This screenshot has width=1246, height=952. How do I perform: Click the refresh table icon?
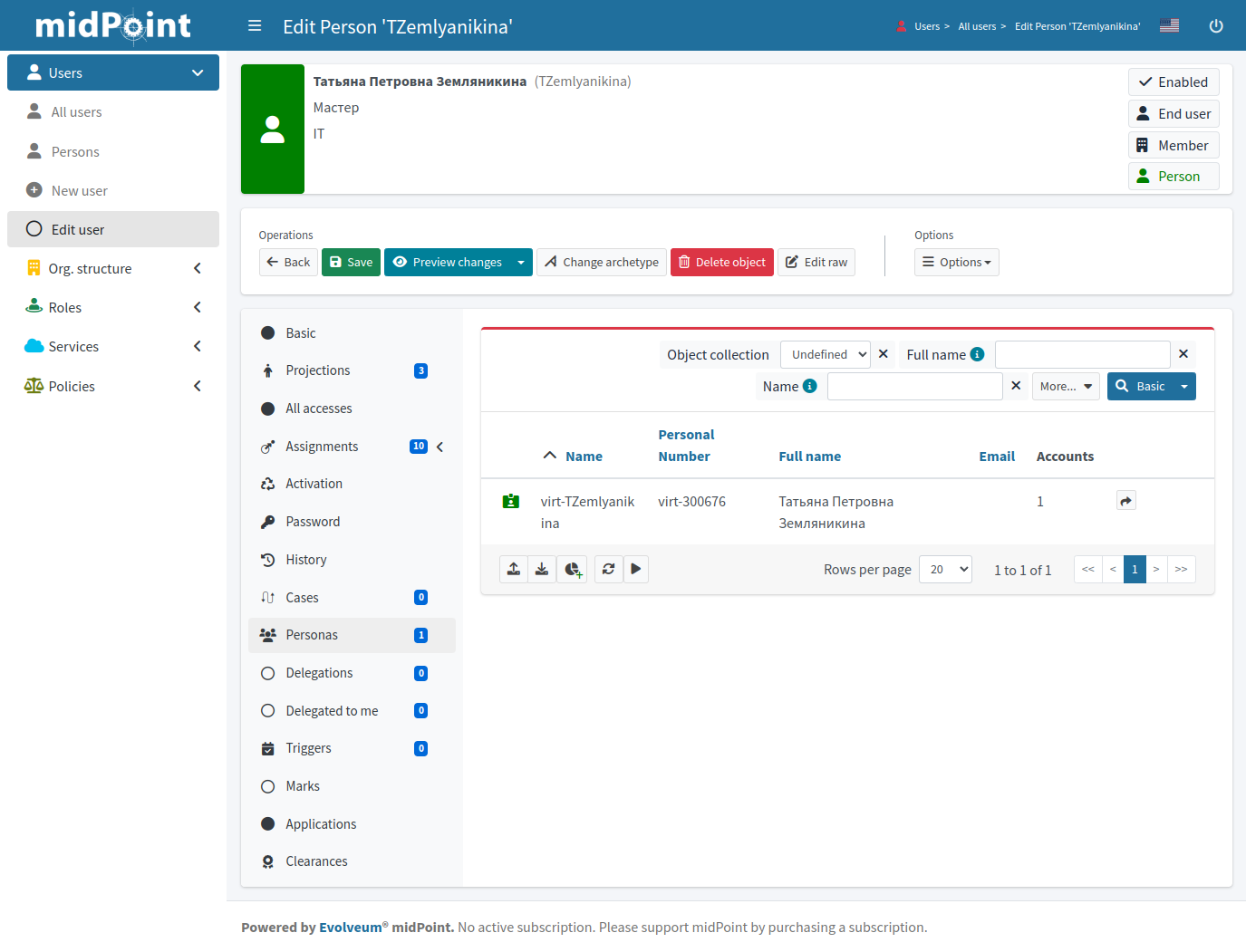pyautogui.click(x=608, y=569)
